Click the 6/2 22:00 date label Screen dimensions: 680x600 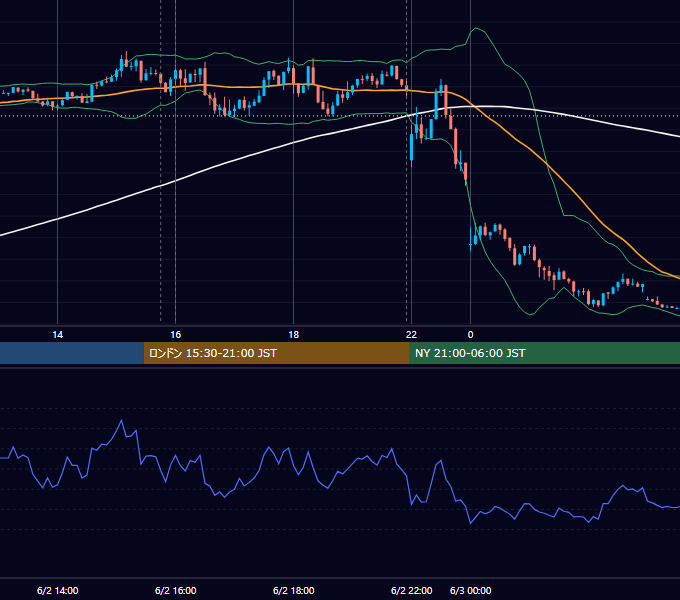coord(412,590)
